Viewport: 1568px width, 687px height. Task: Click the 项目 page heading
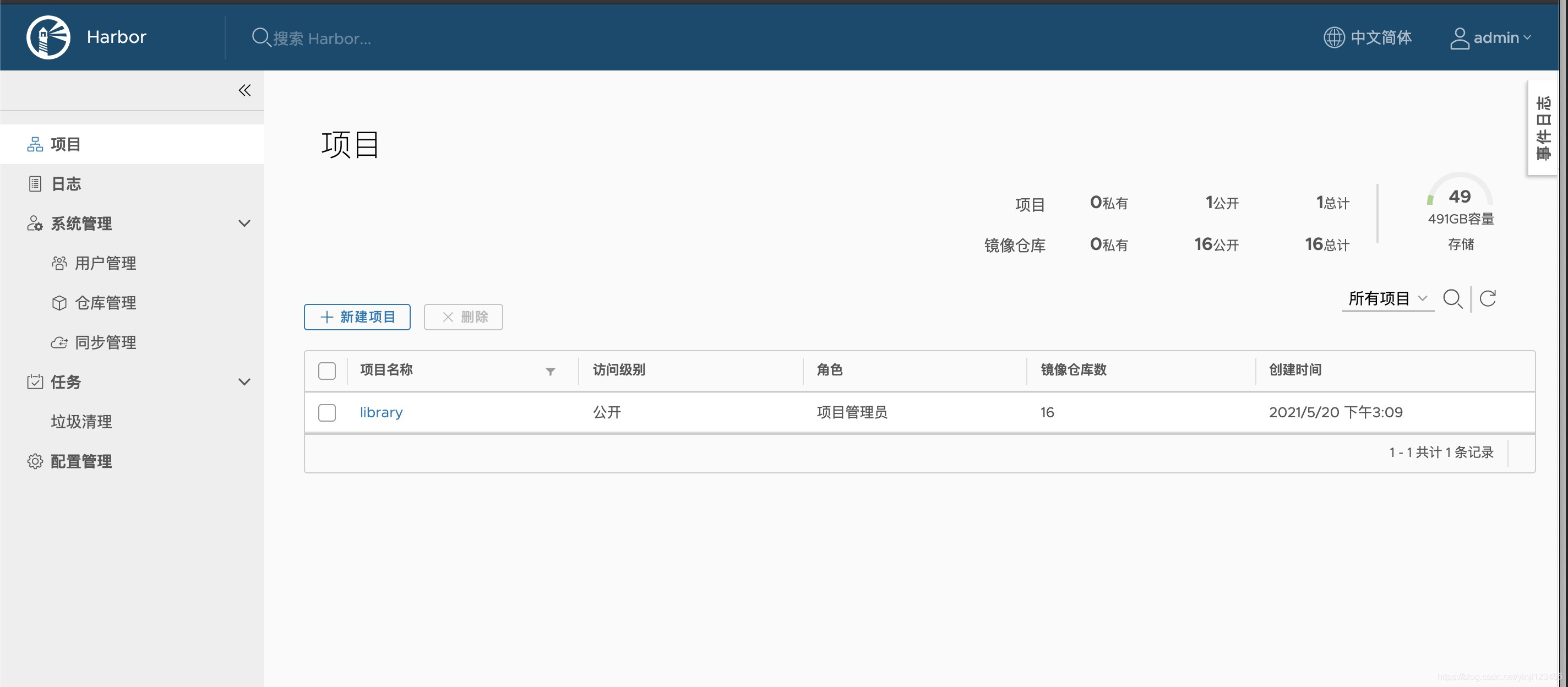(x=351, y=145)
